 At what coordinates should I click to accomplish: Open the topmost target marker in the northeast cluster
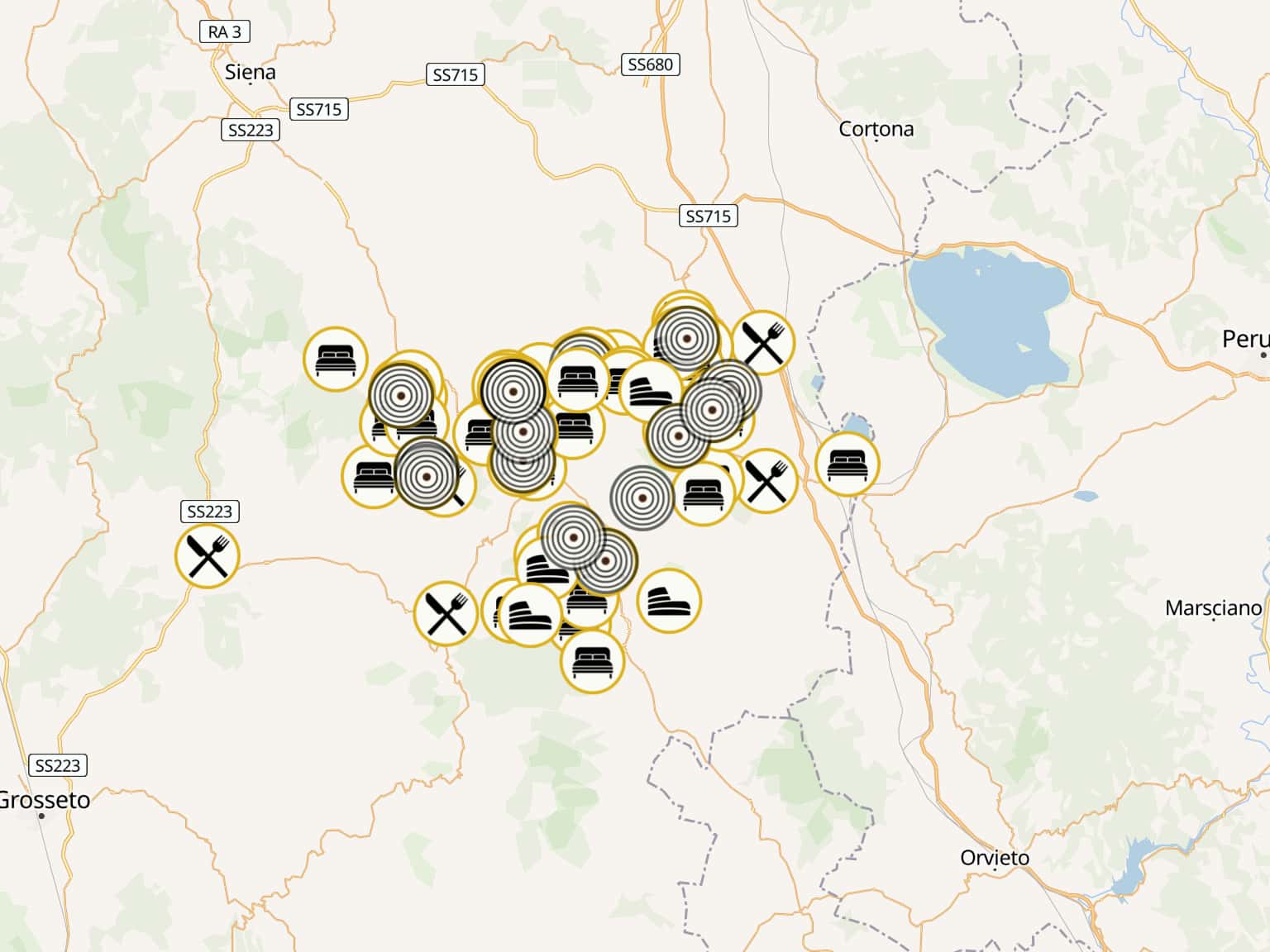point(685,338)
